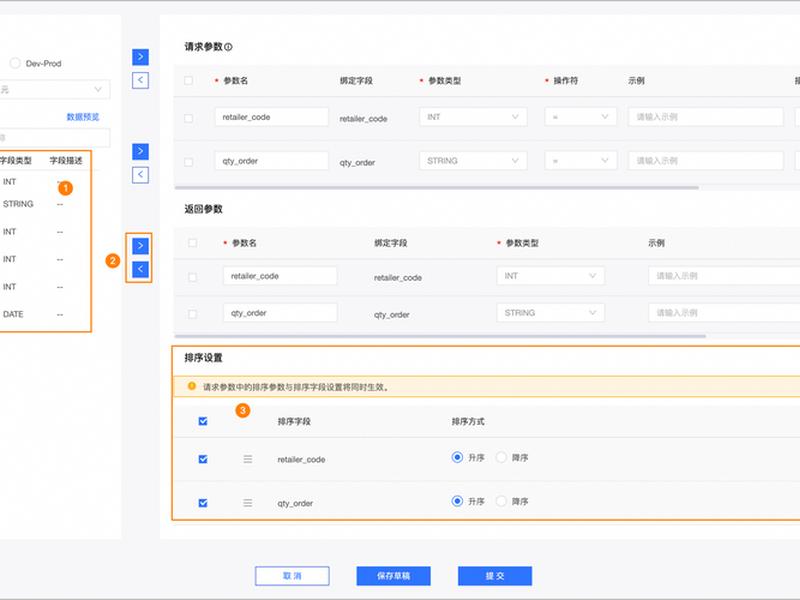The height and width of the screenshot is (600, 800).
Task: Click the 提交 submit button
Action: (495, 576)
